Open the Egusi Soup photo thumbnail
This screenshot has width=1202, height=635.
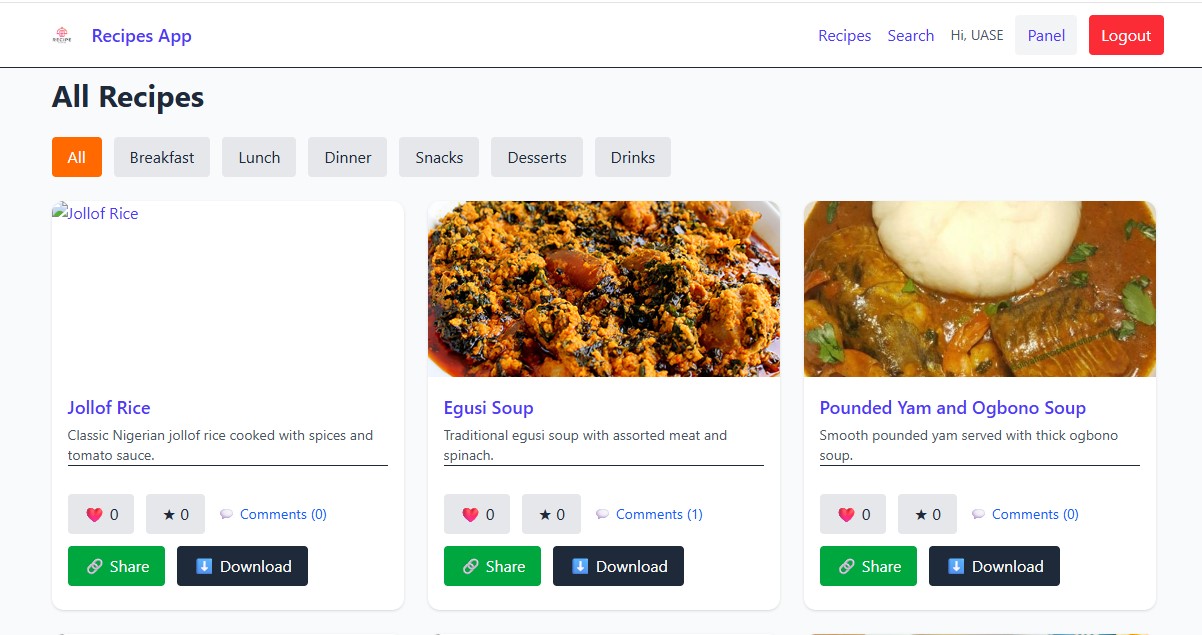point(604,289)
